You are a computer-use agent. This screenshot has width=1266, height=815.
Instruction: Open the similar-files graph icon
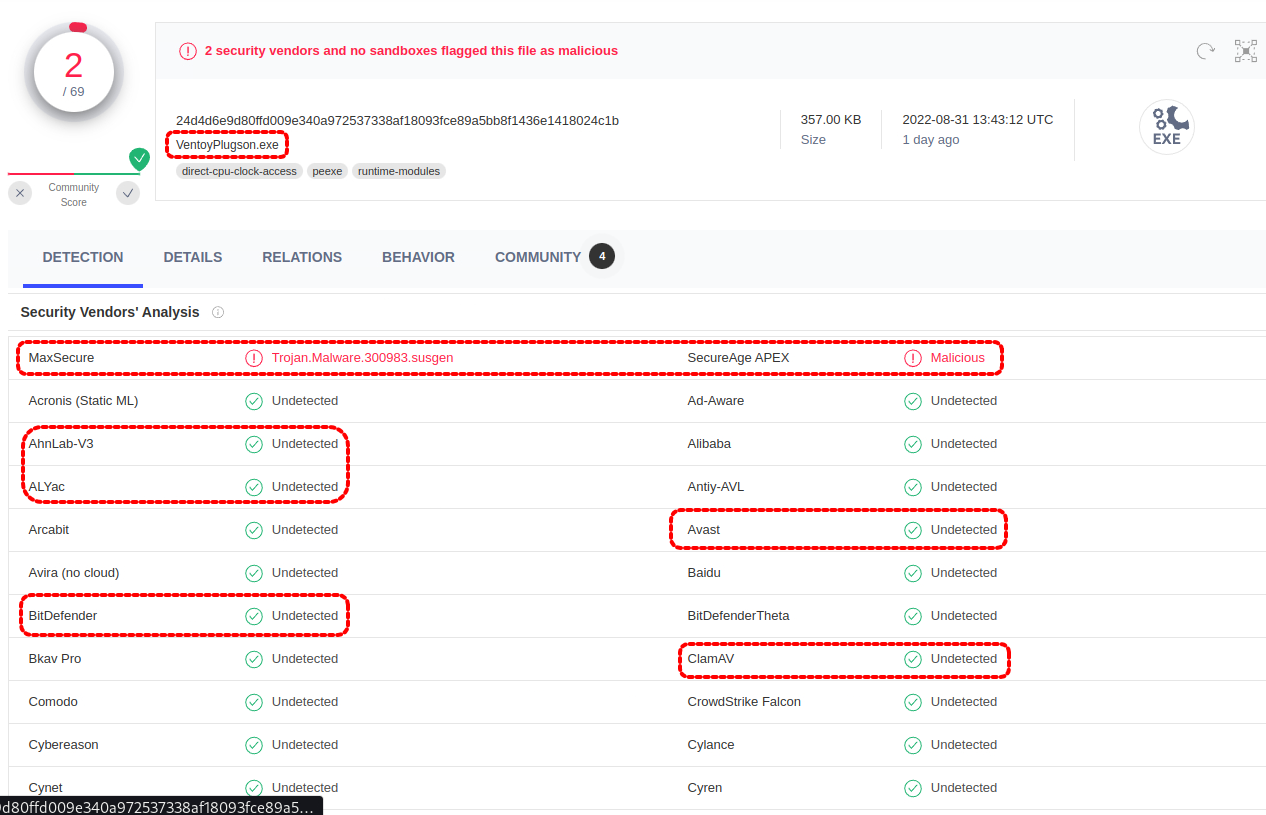[x=1245, y=51]
